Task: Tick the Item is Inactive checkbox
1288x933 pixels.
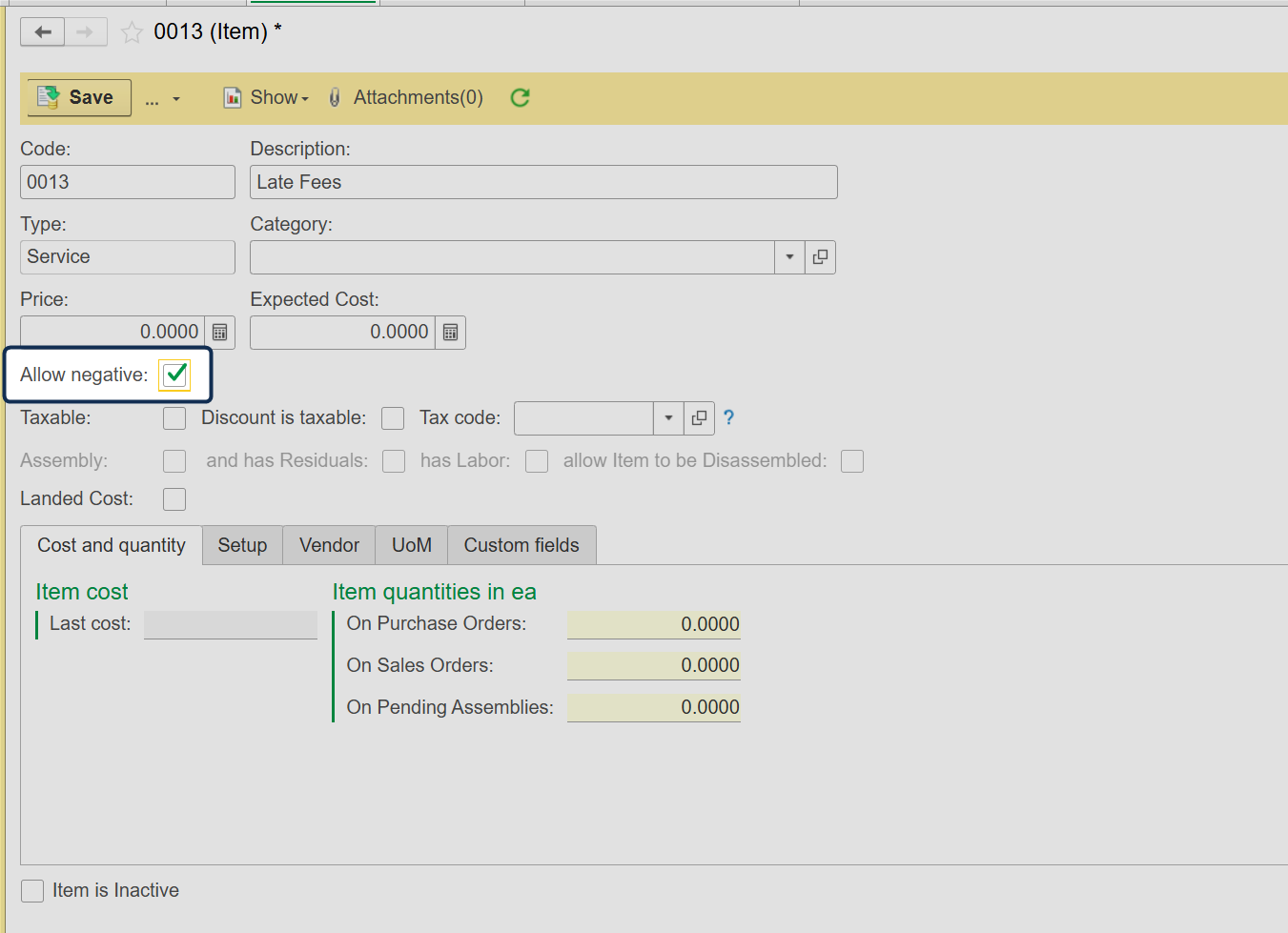Action: (32, 891)
